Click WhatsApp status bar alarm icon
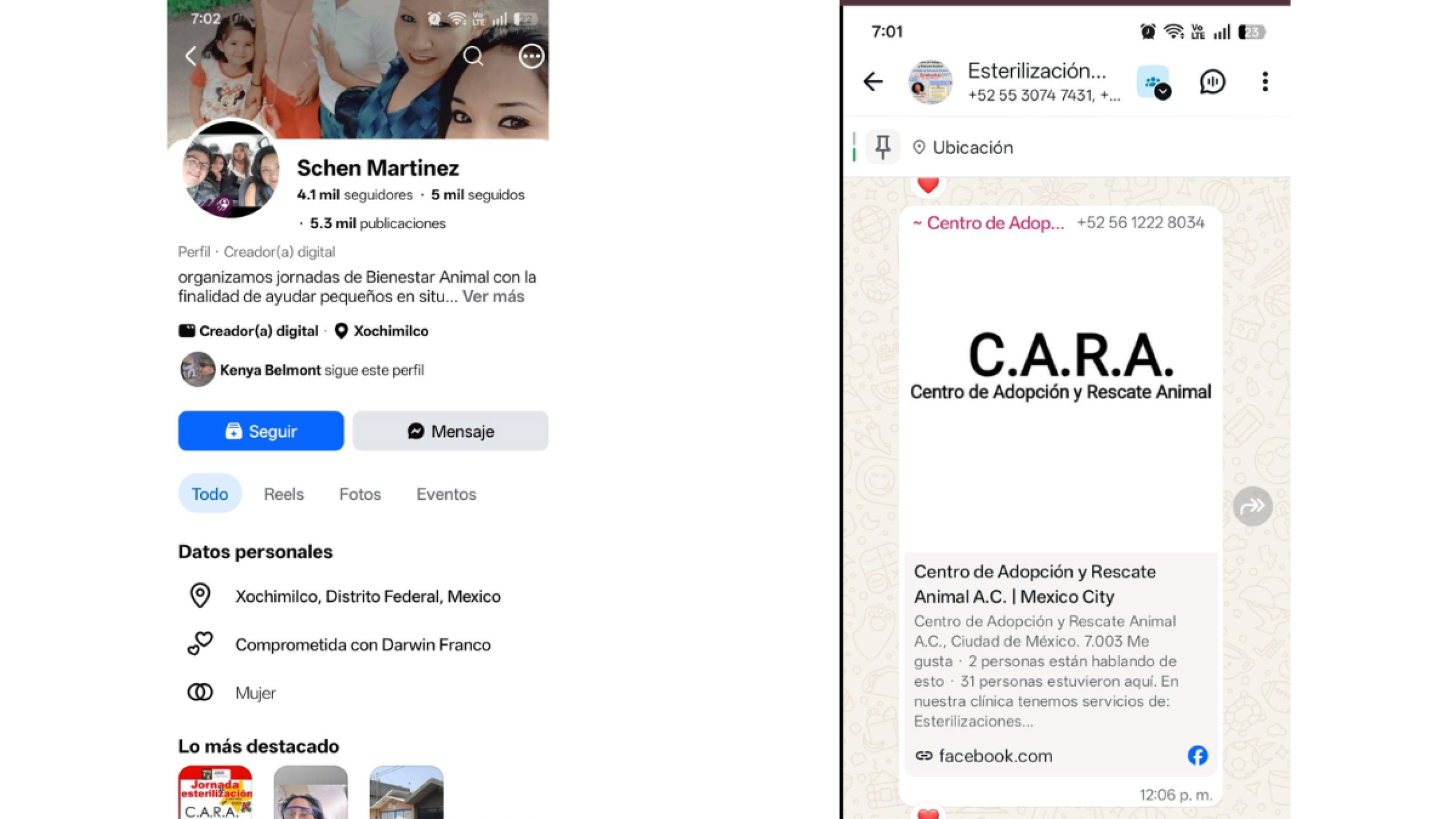The height and width of the screenshot is (819, 1456). 1148,32
